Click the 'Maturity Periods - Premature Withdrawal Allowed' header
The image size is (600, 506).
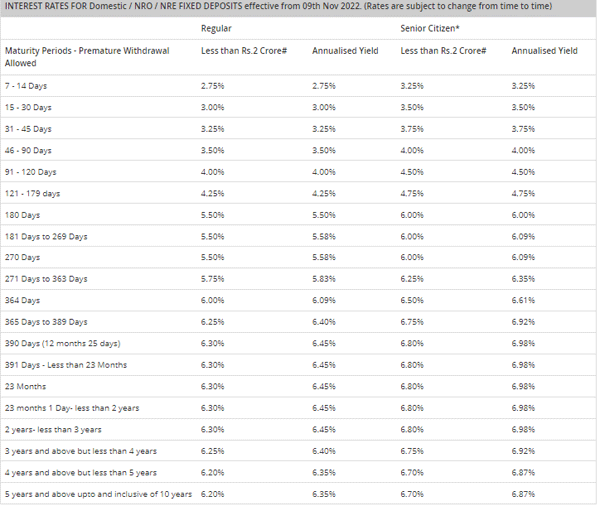click(87, 55)
